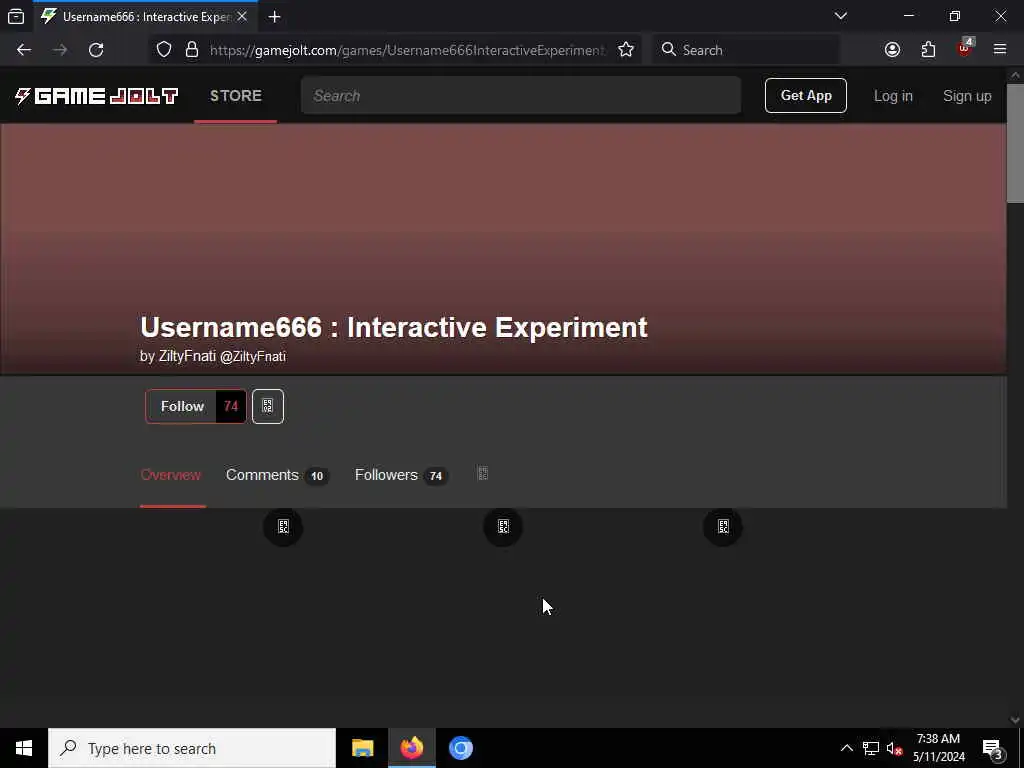1024x768 pixels.
Task: Open the Firefox hamburger menu
Action: [1000, 49]
